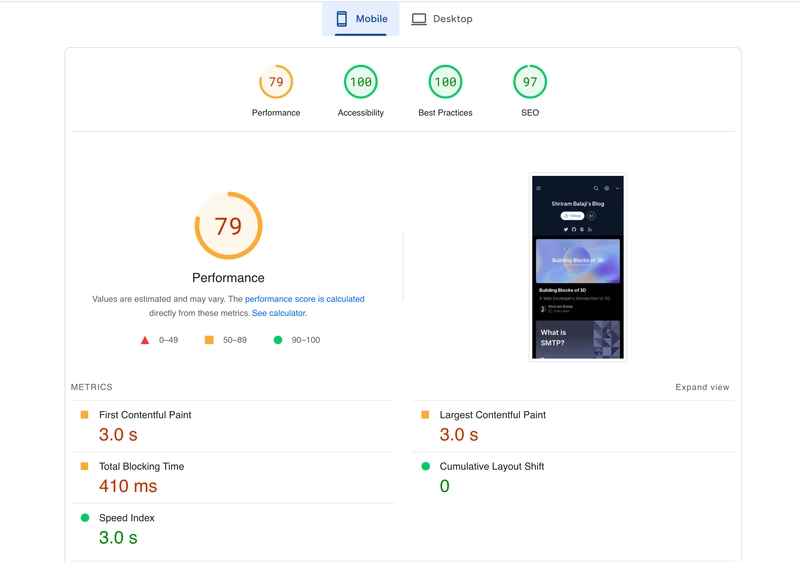The width and height of the screenshot is (800, 562).
Task: Click the Cumulative Layout Shift metric label
Action: coord(492,467)
